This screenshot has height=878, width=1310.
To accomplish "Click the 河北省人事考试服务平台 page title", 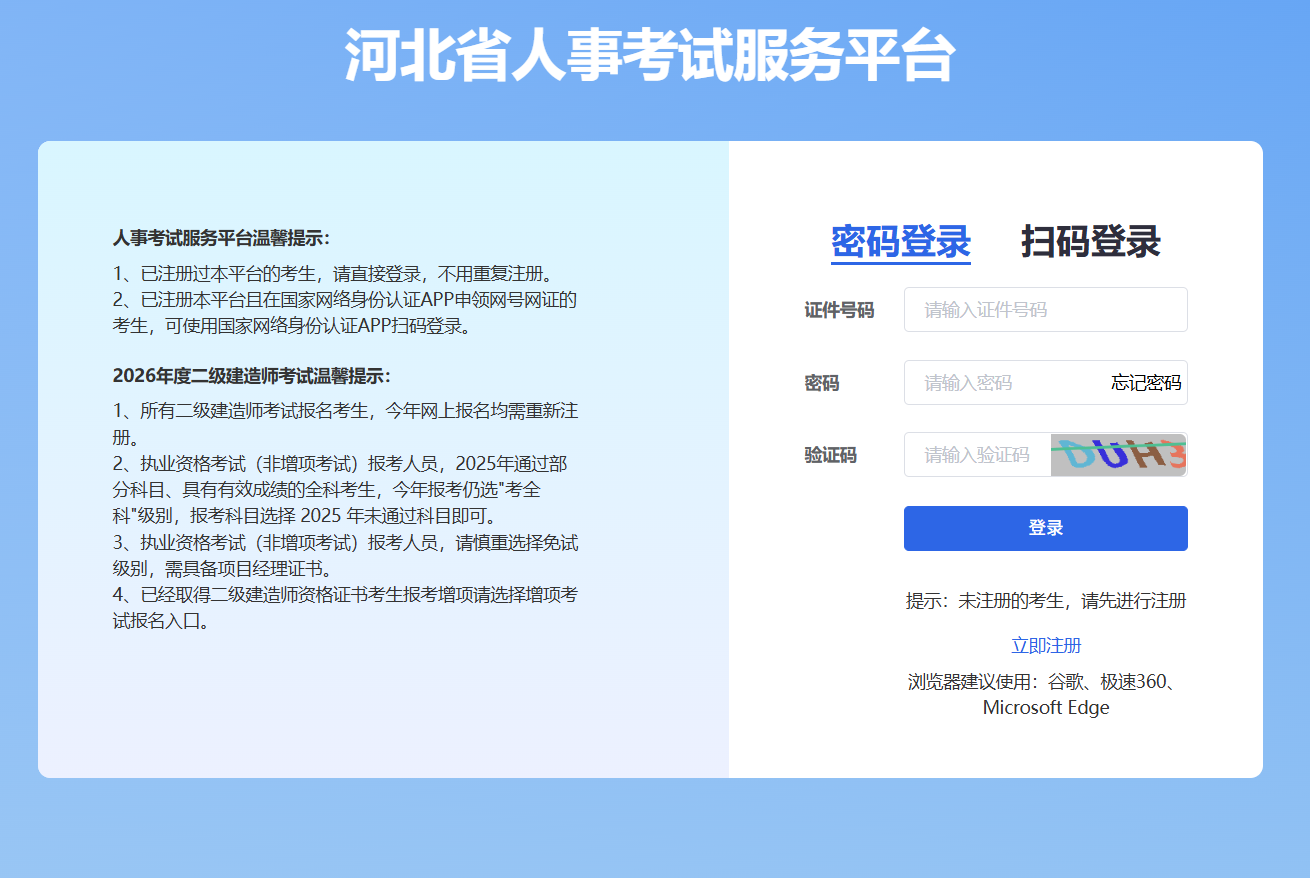I will pos(650,55).
